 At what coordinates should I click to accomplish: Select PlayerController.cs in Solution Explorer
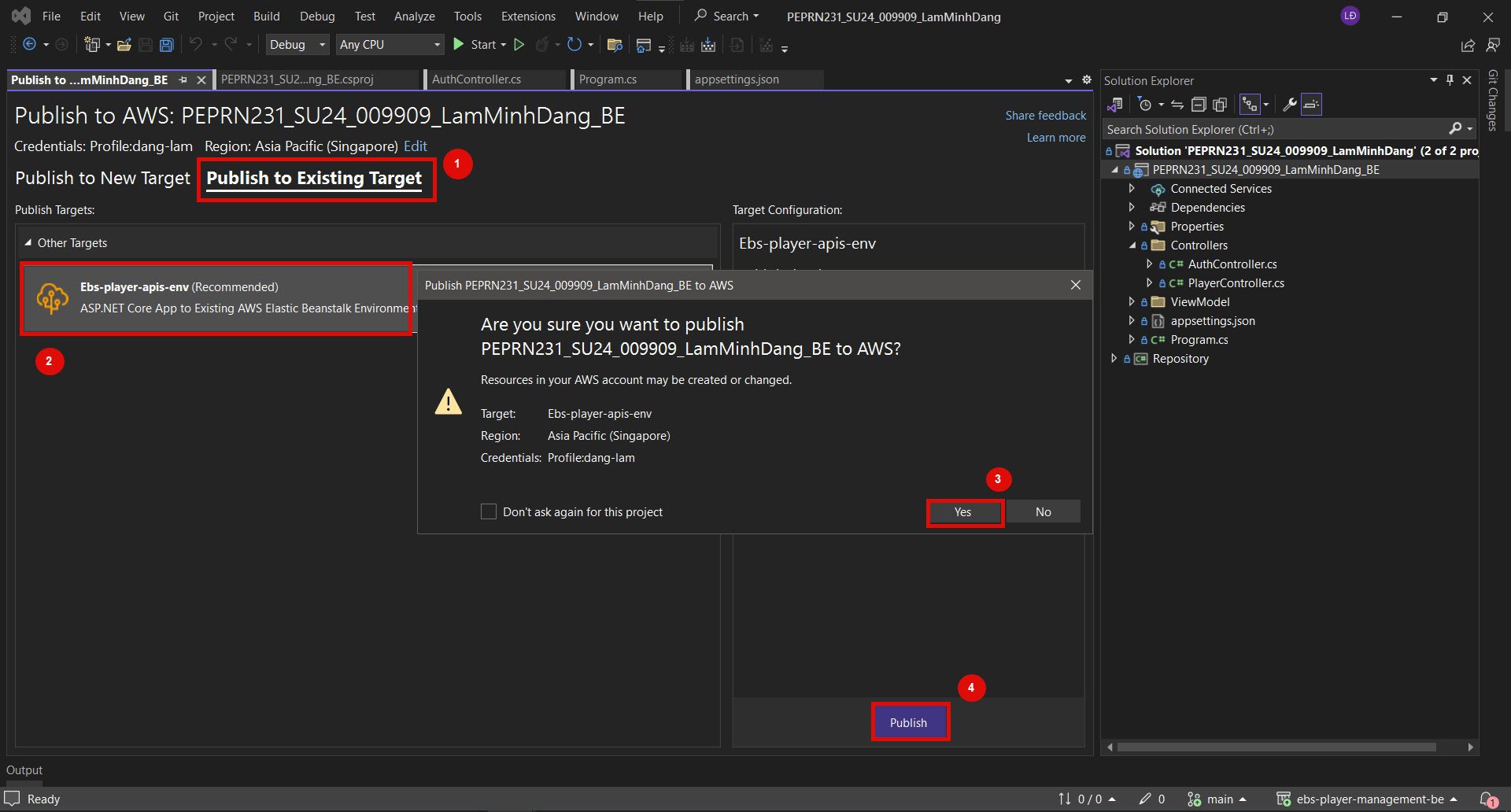(x=1236, y=283)
